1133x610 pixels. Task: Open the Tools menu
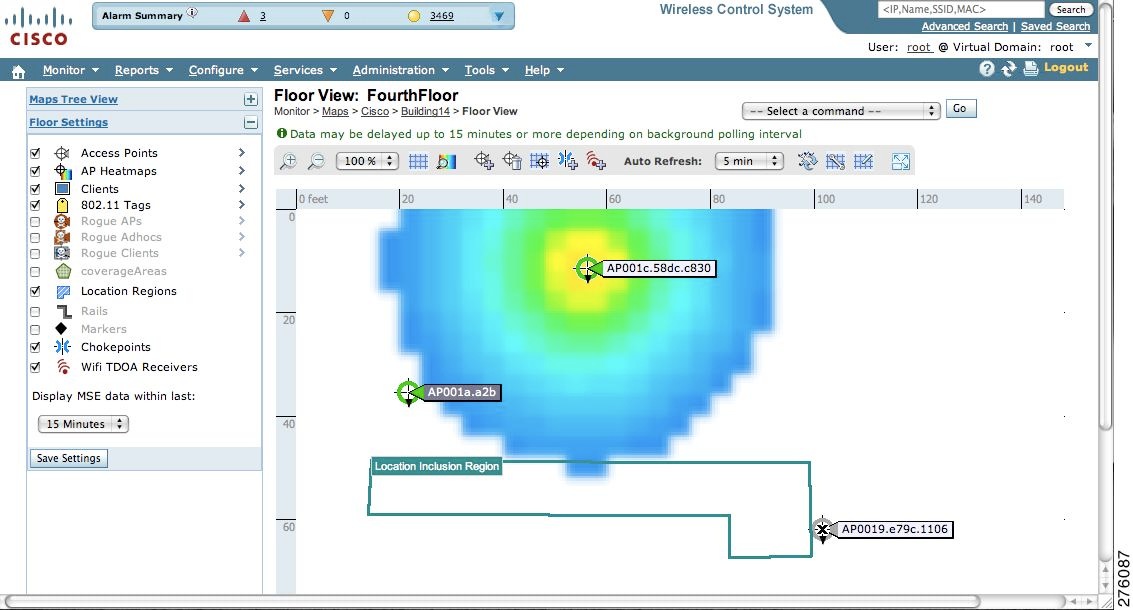click(x=486, y=70)
